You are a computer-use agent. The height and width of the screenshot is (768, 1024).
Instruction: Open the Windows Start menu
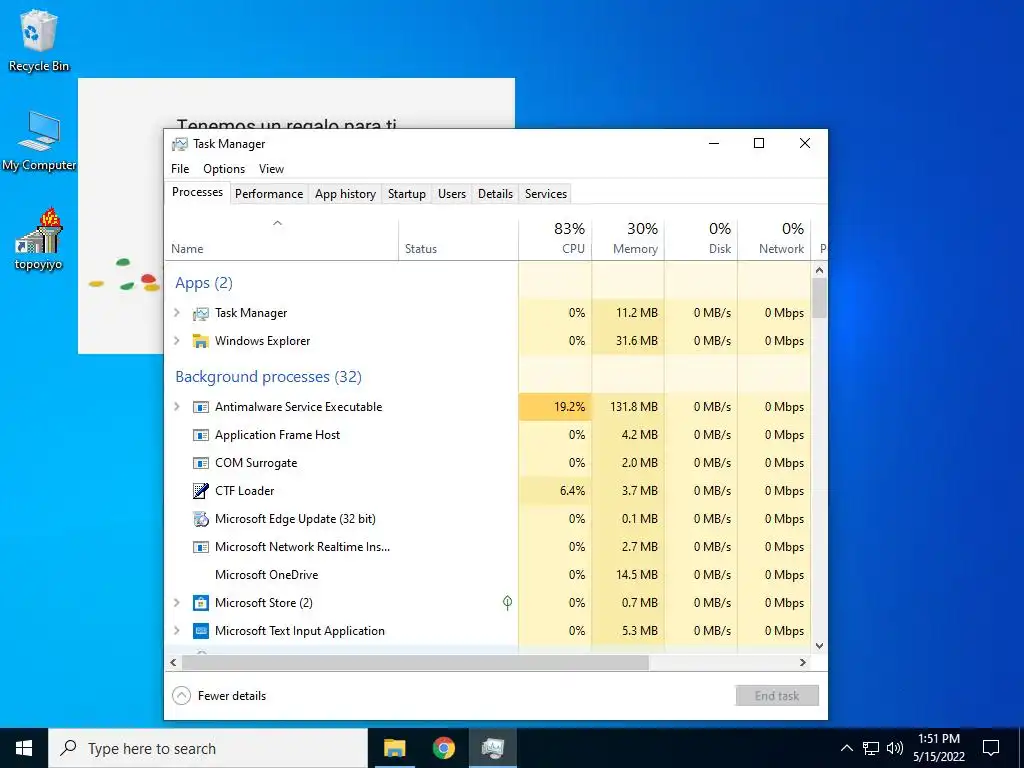tap(24, 748)
